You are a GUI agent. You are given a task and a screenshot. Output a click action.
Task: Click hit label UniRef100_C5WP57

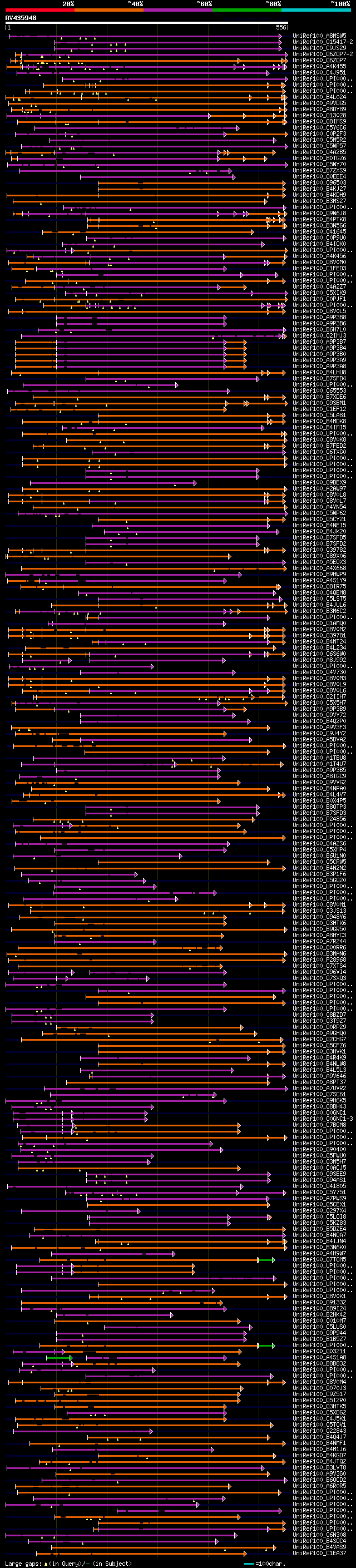[x=319, y=146]
